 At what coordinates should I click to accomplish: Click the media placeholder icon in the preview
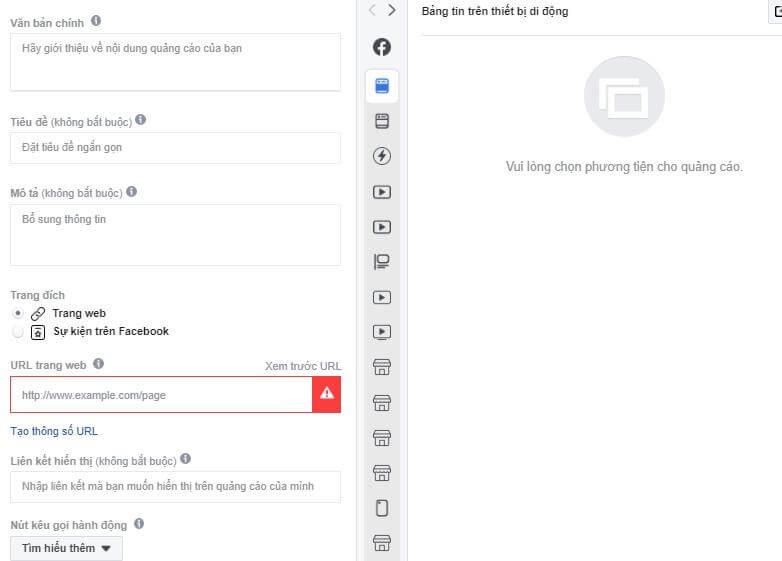[624, 96]
